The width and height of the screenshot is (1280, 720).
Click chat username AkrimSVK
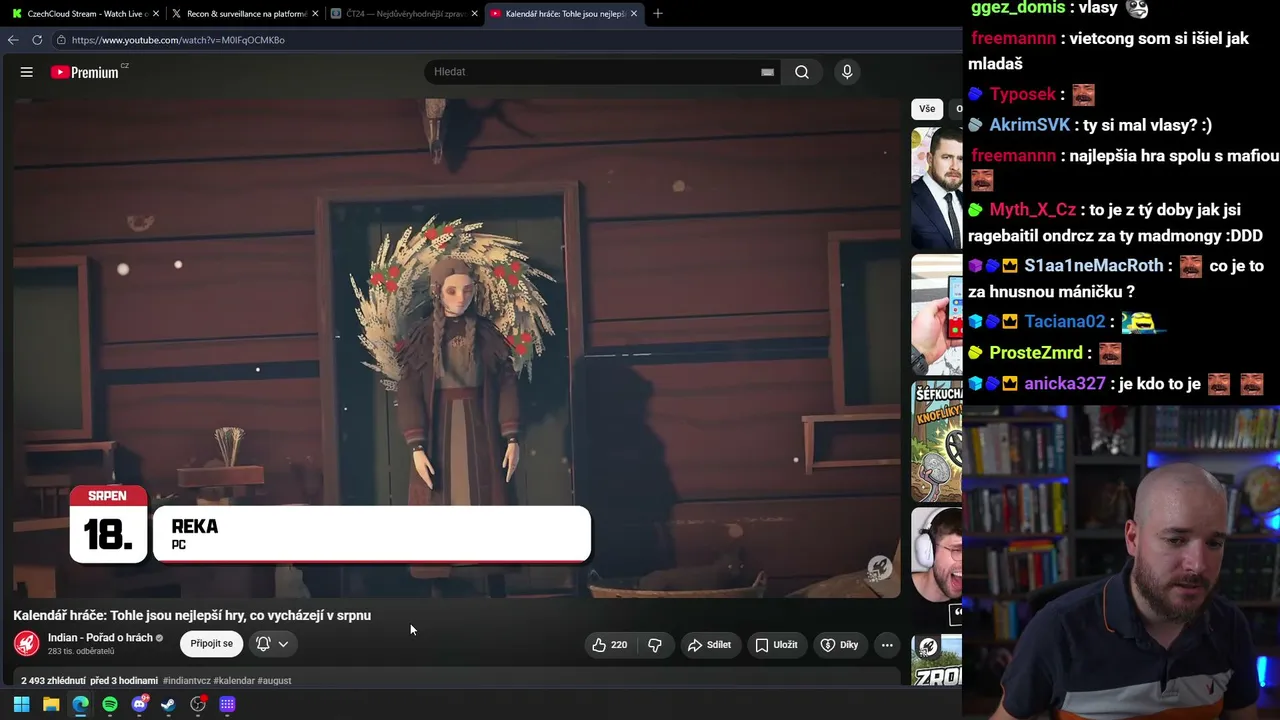[x=1030, y=125]
